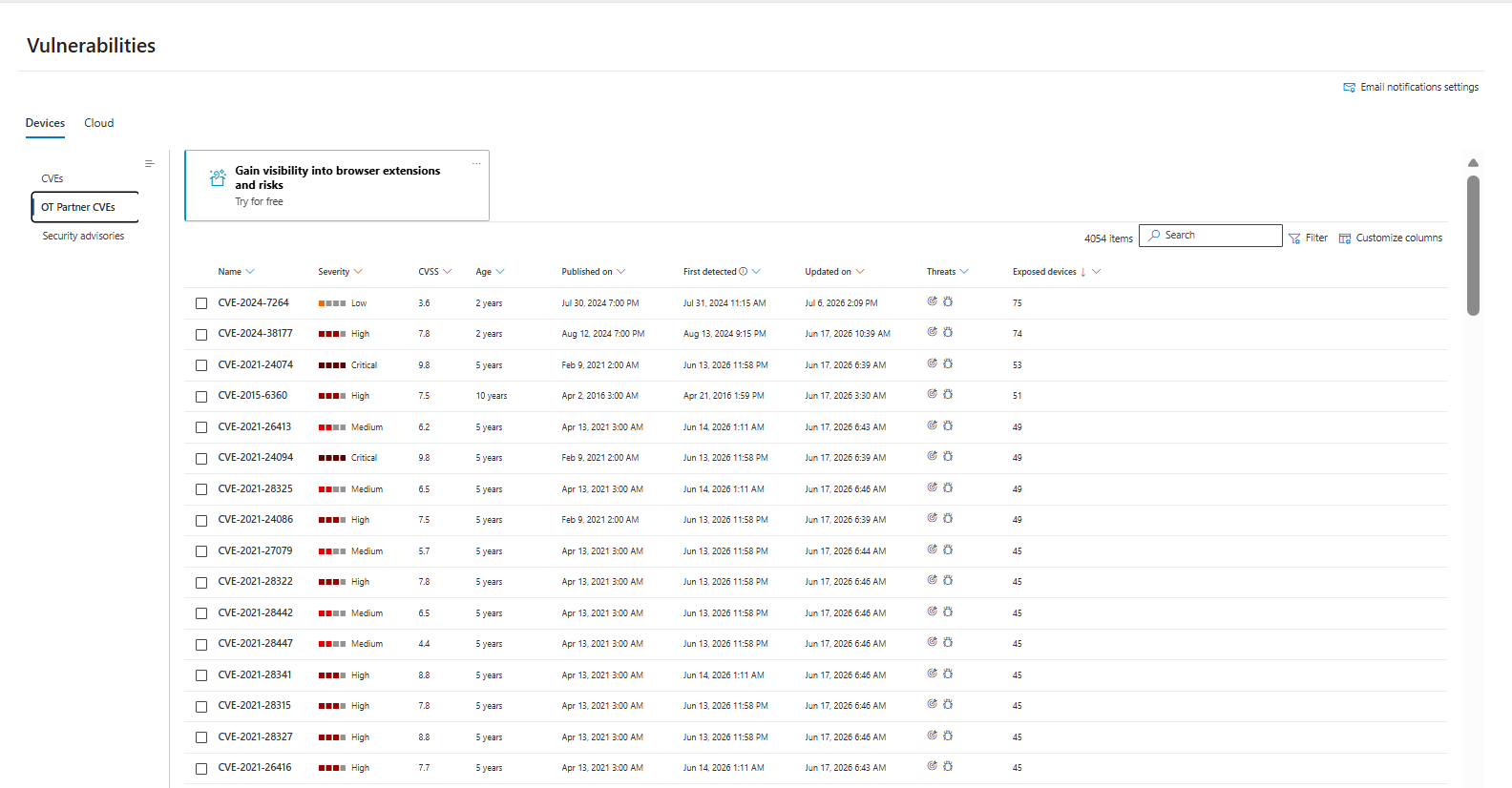
Task: Switch to the Cloud tab
Action: tap(98, 123)
